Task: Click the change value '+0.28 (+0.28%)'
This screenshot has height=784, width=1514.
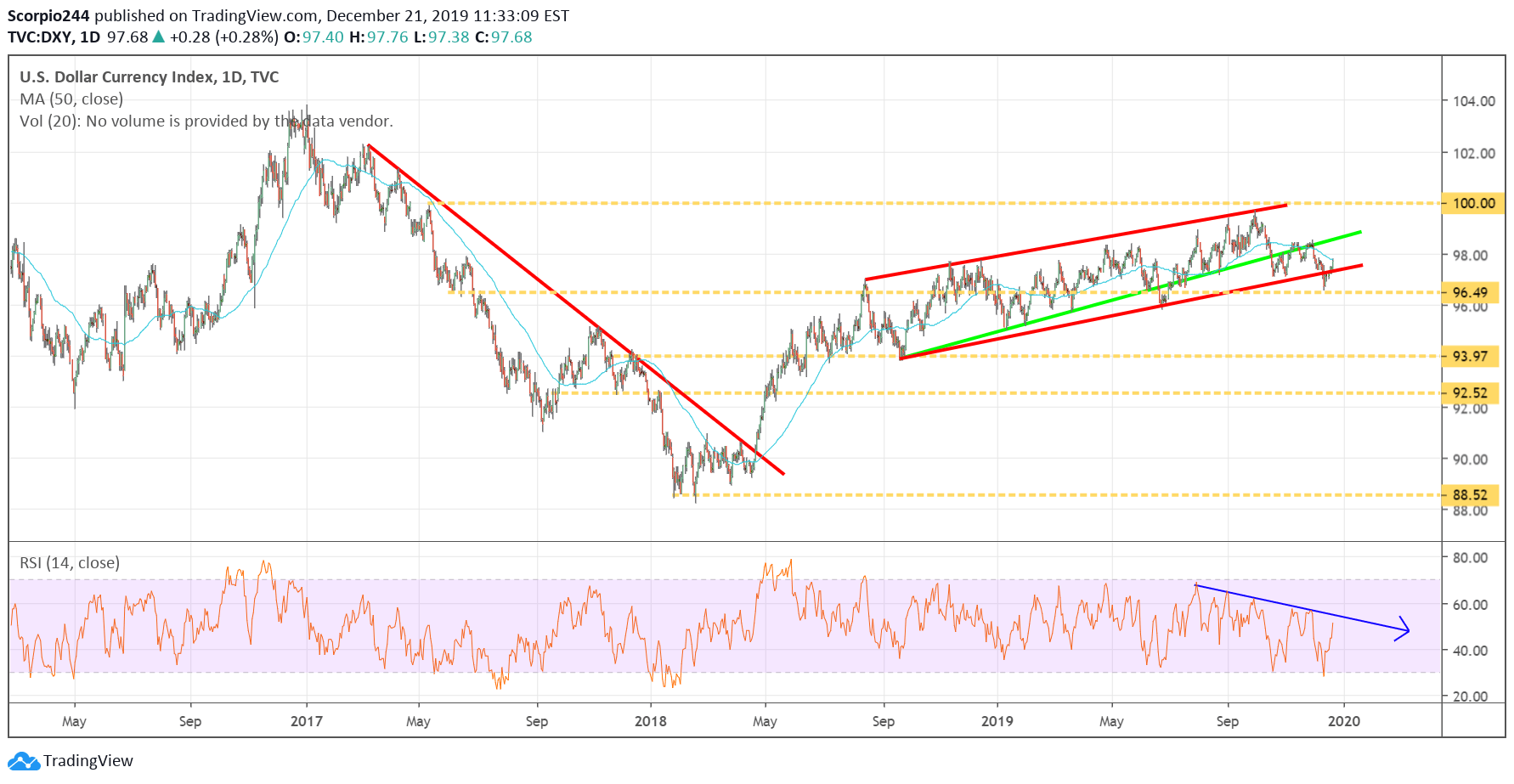Action: tap(223, 37)
